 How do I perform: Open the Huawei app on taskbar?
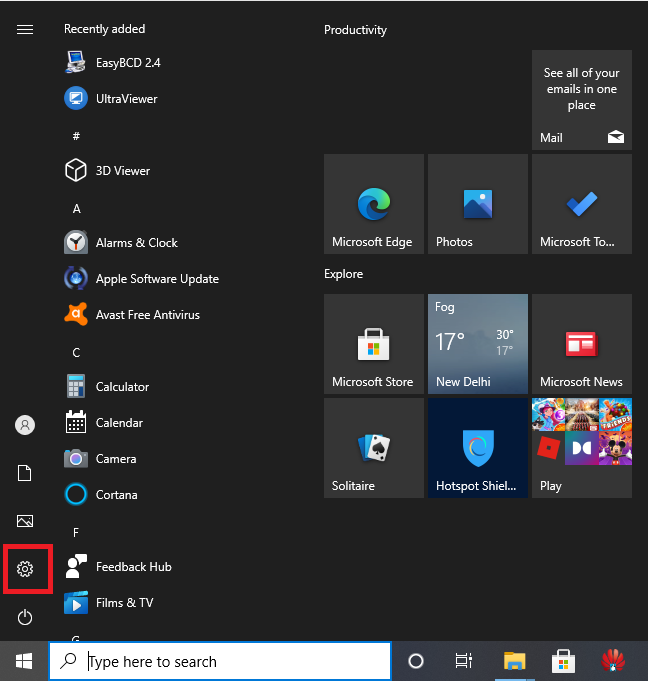click(613, 661)
